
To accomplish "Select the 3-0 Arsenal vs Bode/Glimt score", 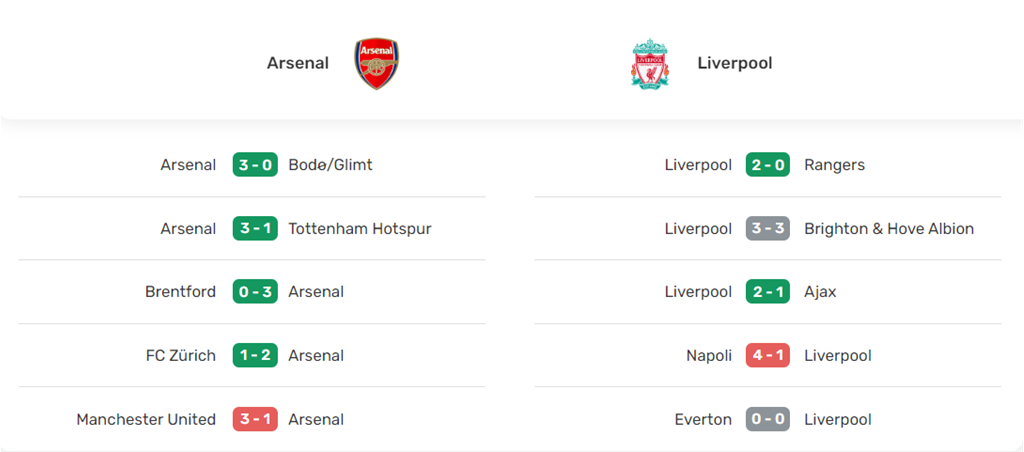I will pyautogui.click(x=255, y=165).
